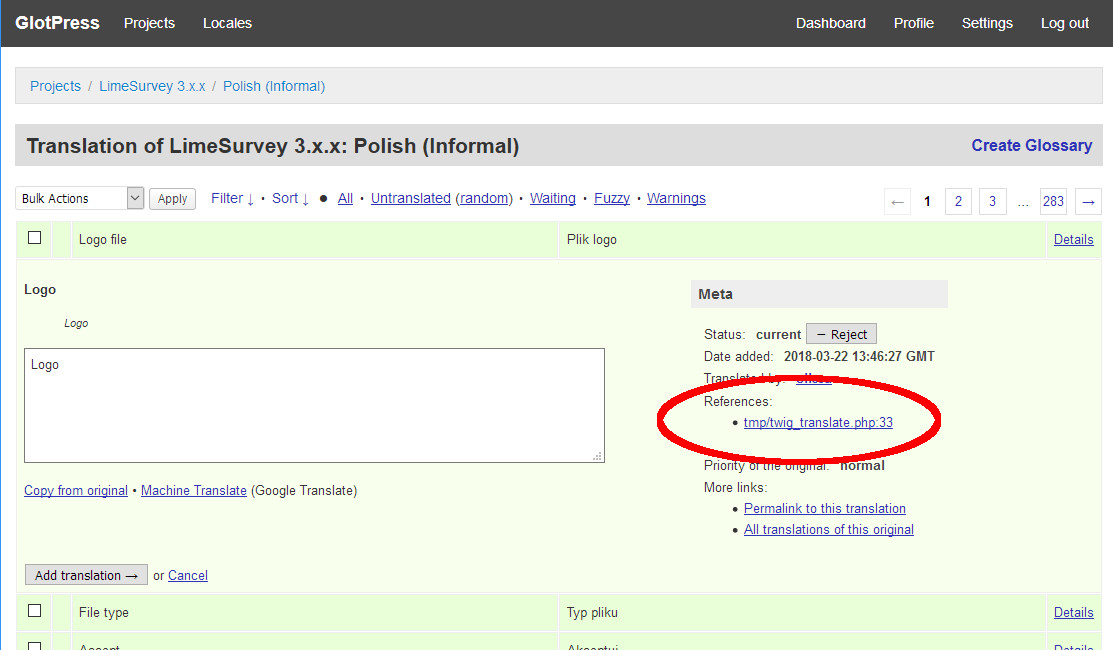The width and height of the screenshot is (1113, 650).
Task: Click inside the Logo translation textarea
Action: [x=314, y=405]
